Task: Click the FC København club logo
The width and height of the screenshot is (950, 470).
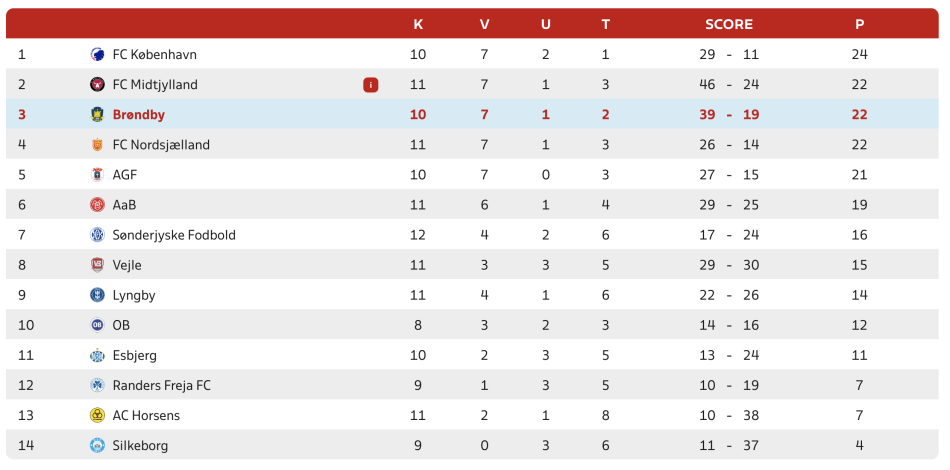Action: [98, 55]
